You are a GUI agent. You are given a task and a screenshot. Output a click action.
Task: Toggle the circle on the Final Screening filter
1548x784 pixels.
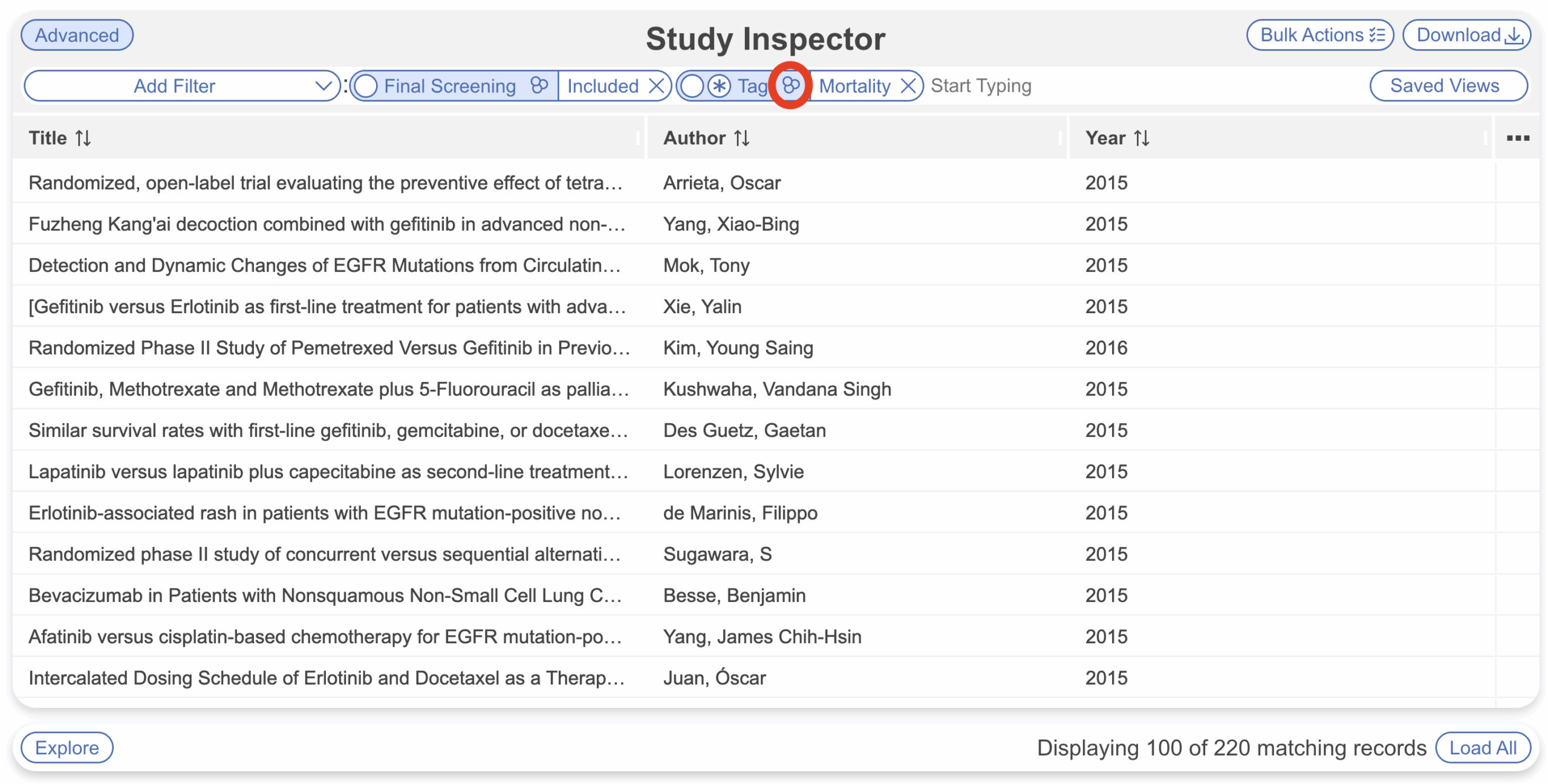pos(366,86)
